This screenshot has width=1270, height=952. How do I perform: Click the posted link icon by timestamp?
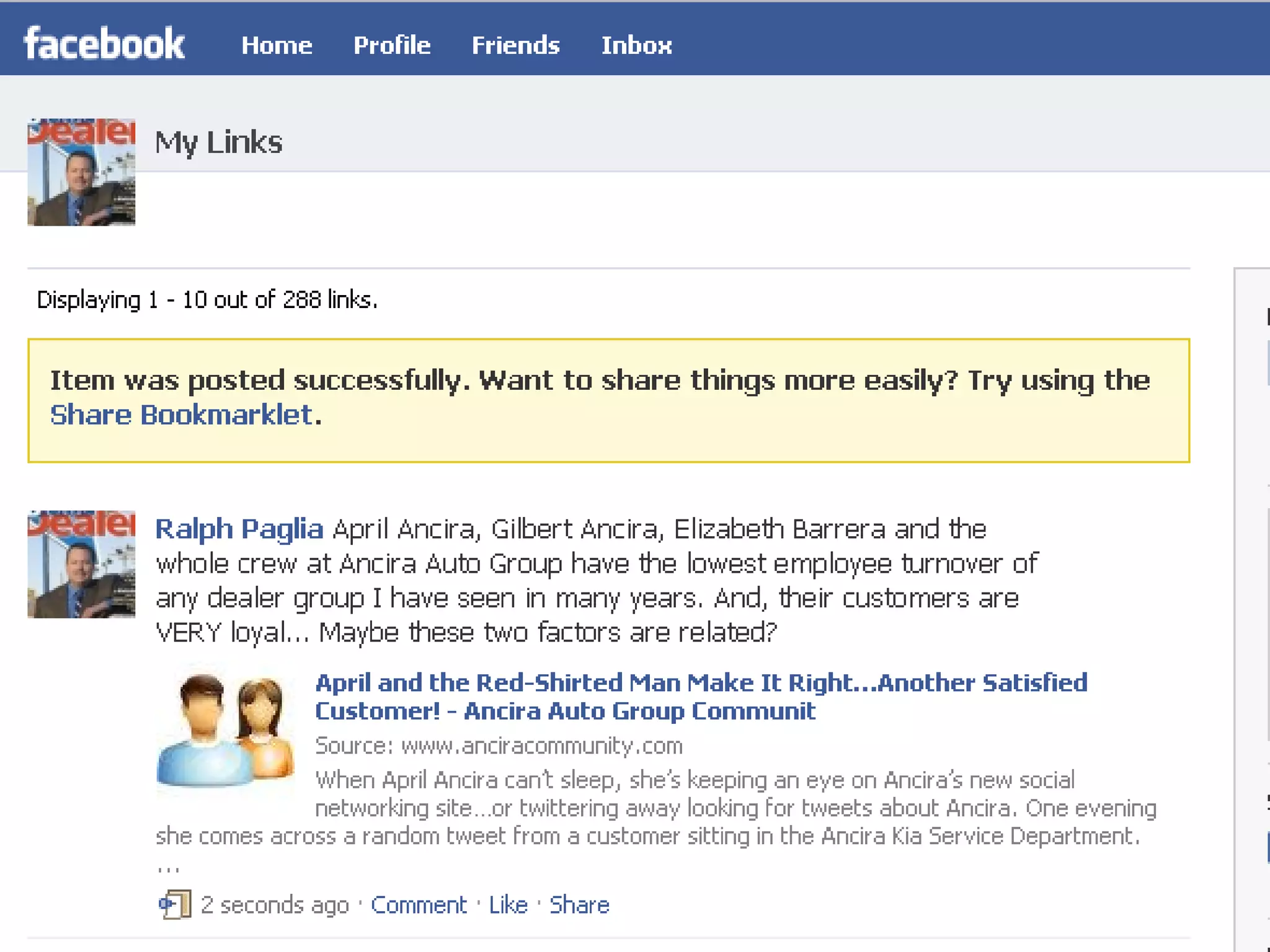click(175, 905)
